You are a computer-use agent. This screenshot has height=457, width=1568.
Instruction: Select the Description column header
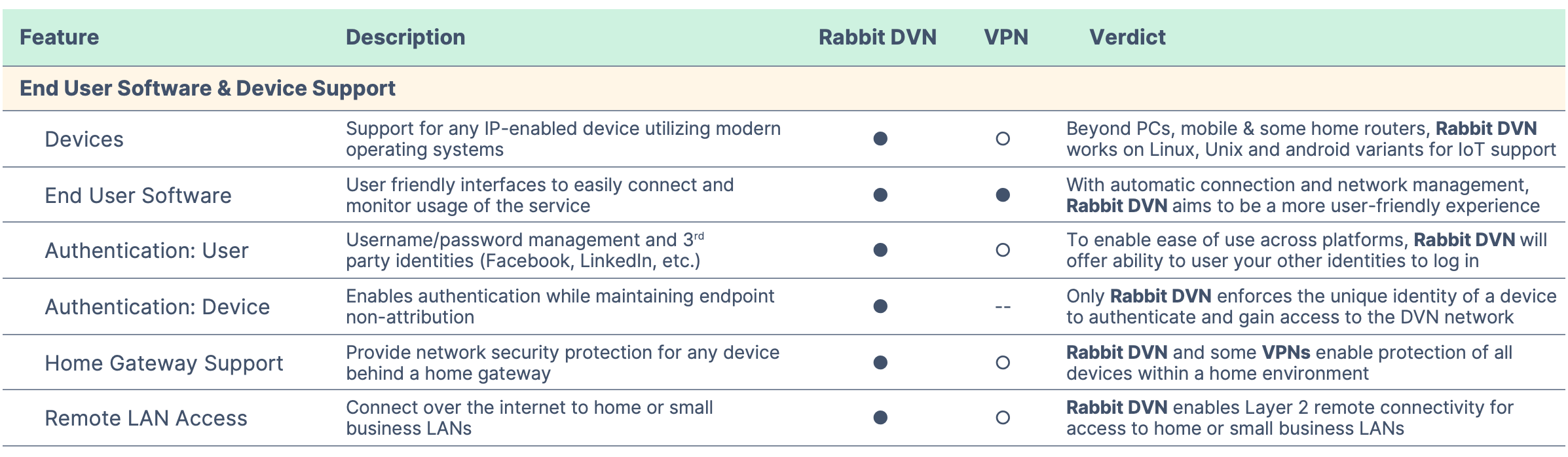click(x=405, y=37)
